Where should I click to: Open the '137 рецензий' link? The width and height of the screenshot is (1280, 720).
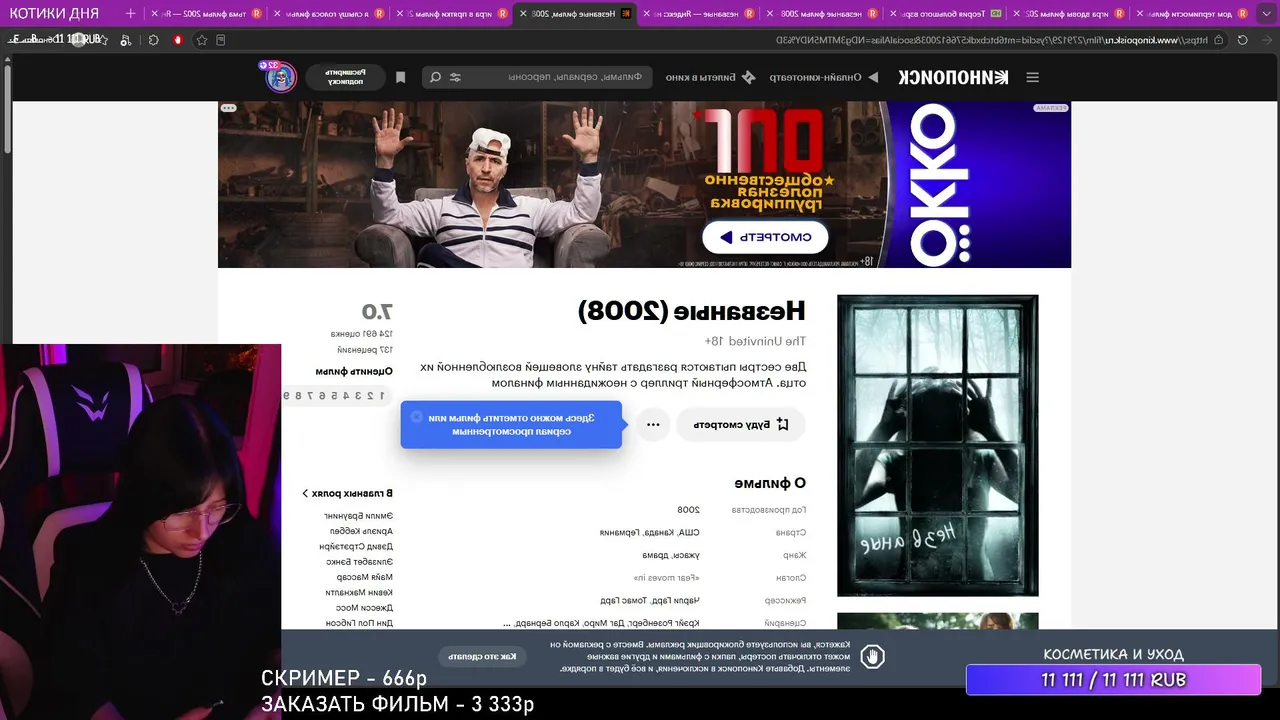click(x=365, y=350)
